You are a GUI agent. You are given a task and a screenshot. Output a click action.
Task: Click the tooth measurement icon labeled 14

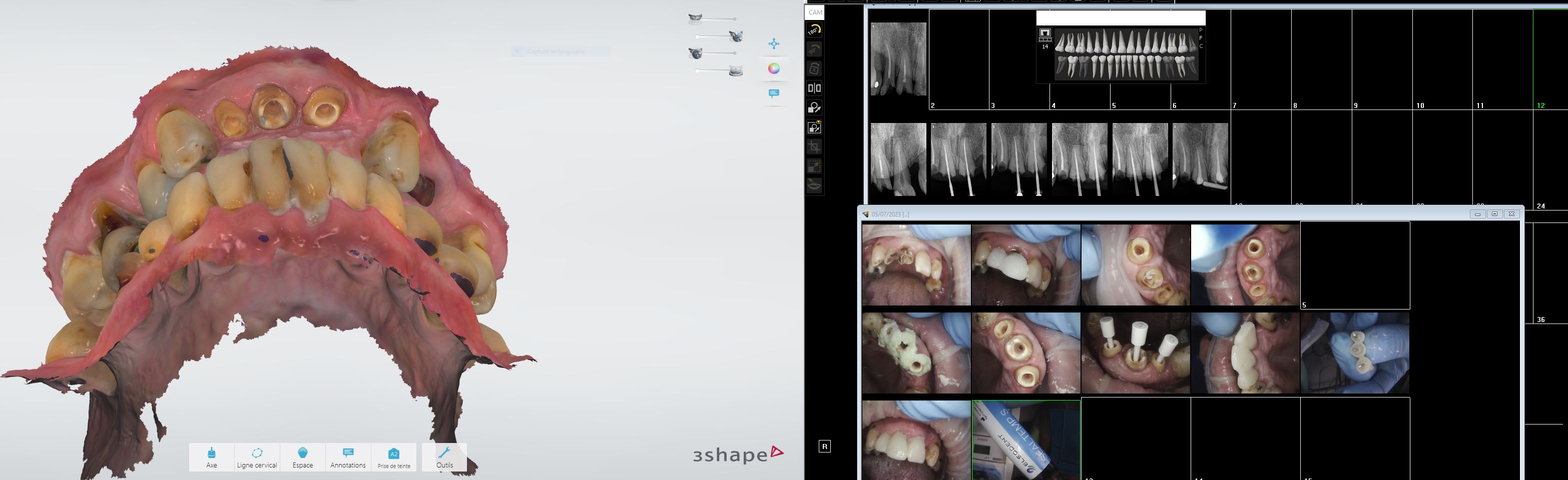click(1045, 36)
